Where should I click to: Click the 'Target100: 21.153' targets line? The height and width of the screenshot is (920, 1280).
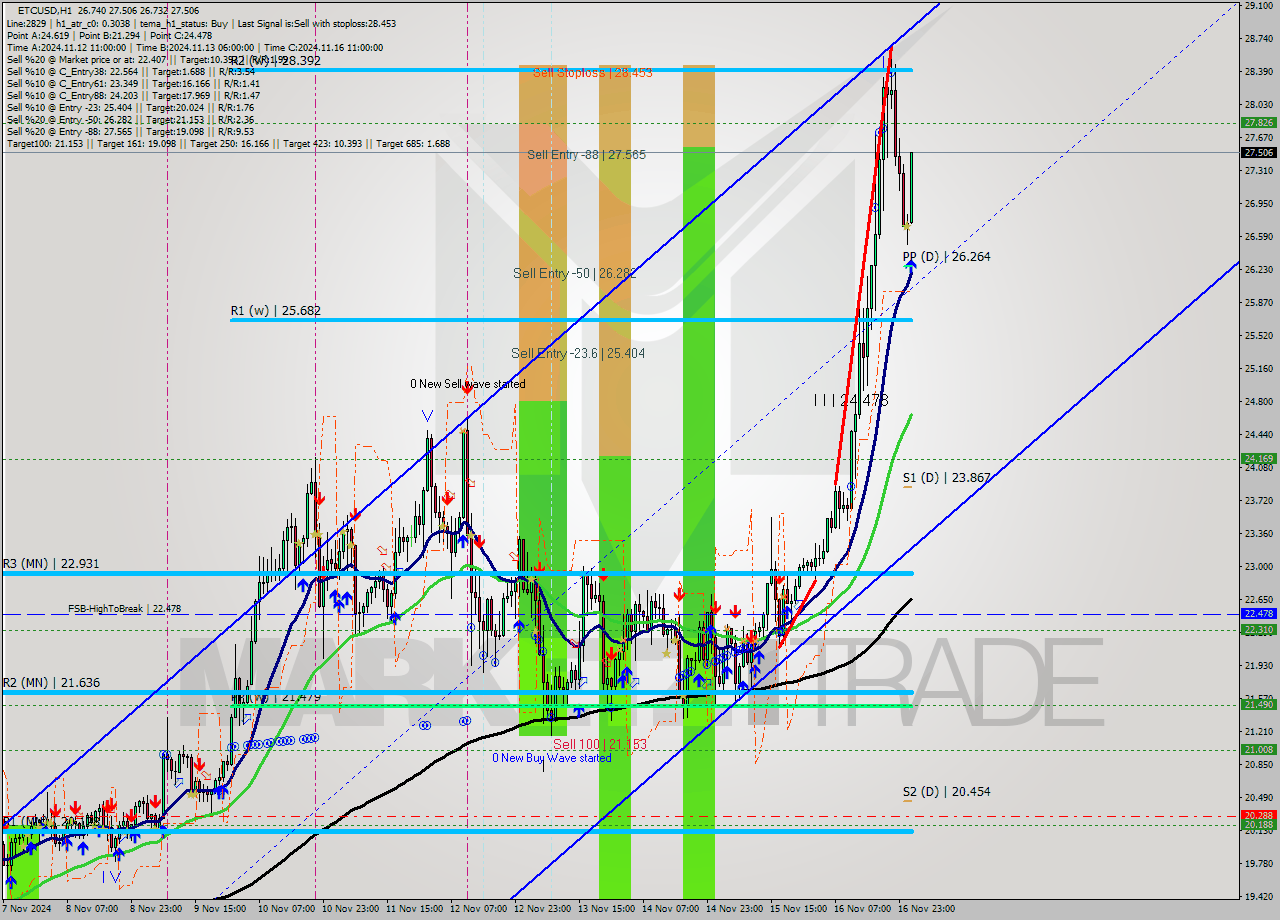[228, 143]
